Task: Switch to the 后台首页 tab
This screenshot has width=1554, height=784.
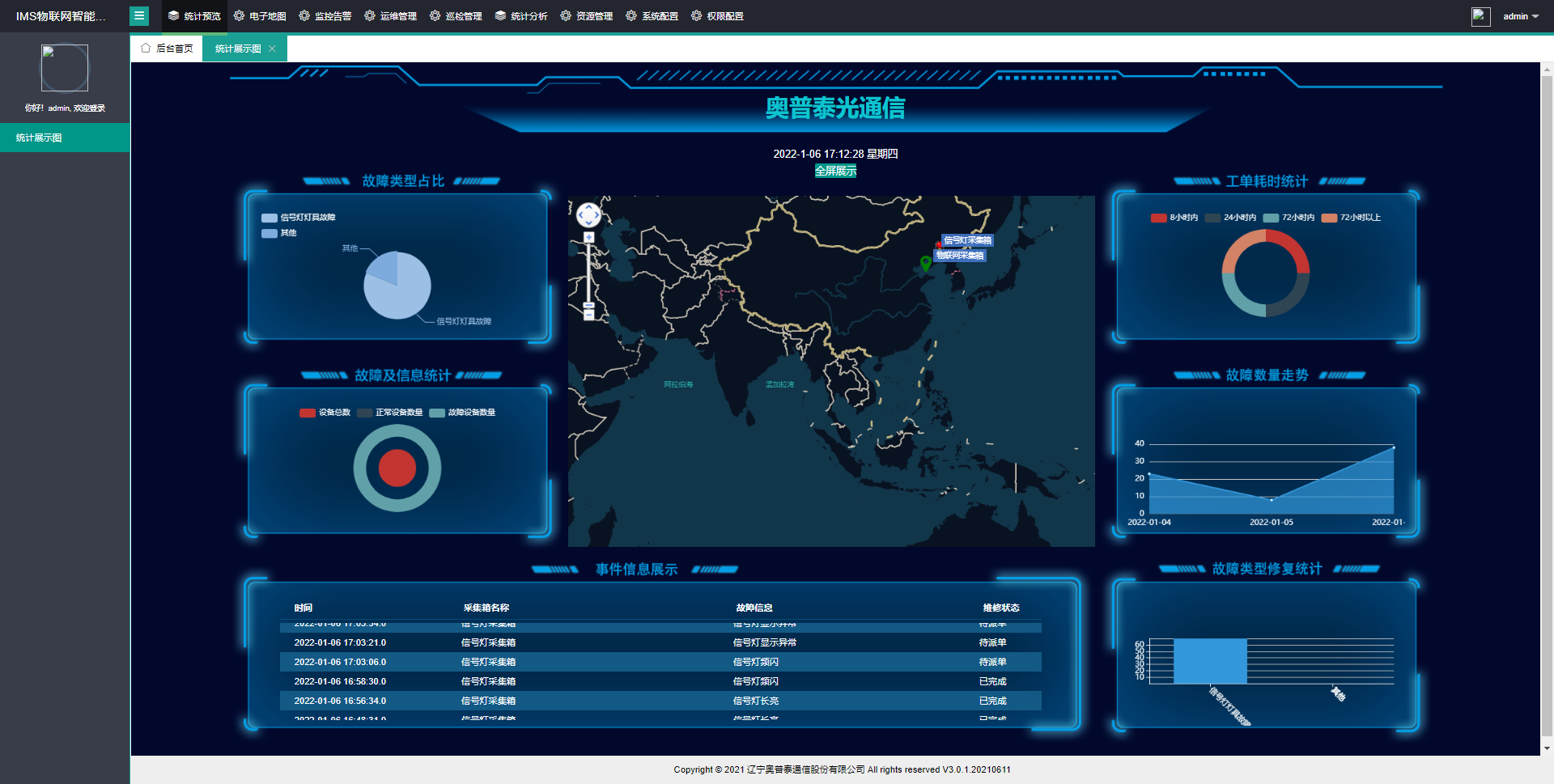Action: pyautogui.click(x=167, y=49)
